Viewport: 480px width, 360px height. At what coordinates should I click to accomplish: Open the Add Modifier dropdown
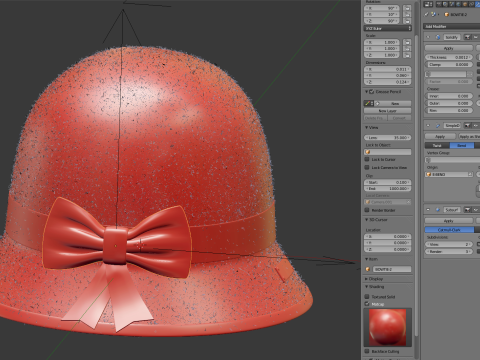pyautogui.click(x=451, y=26)
